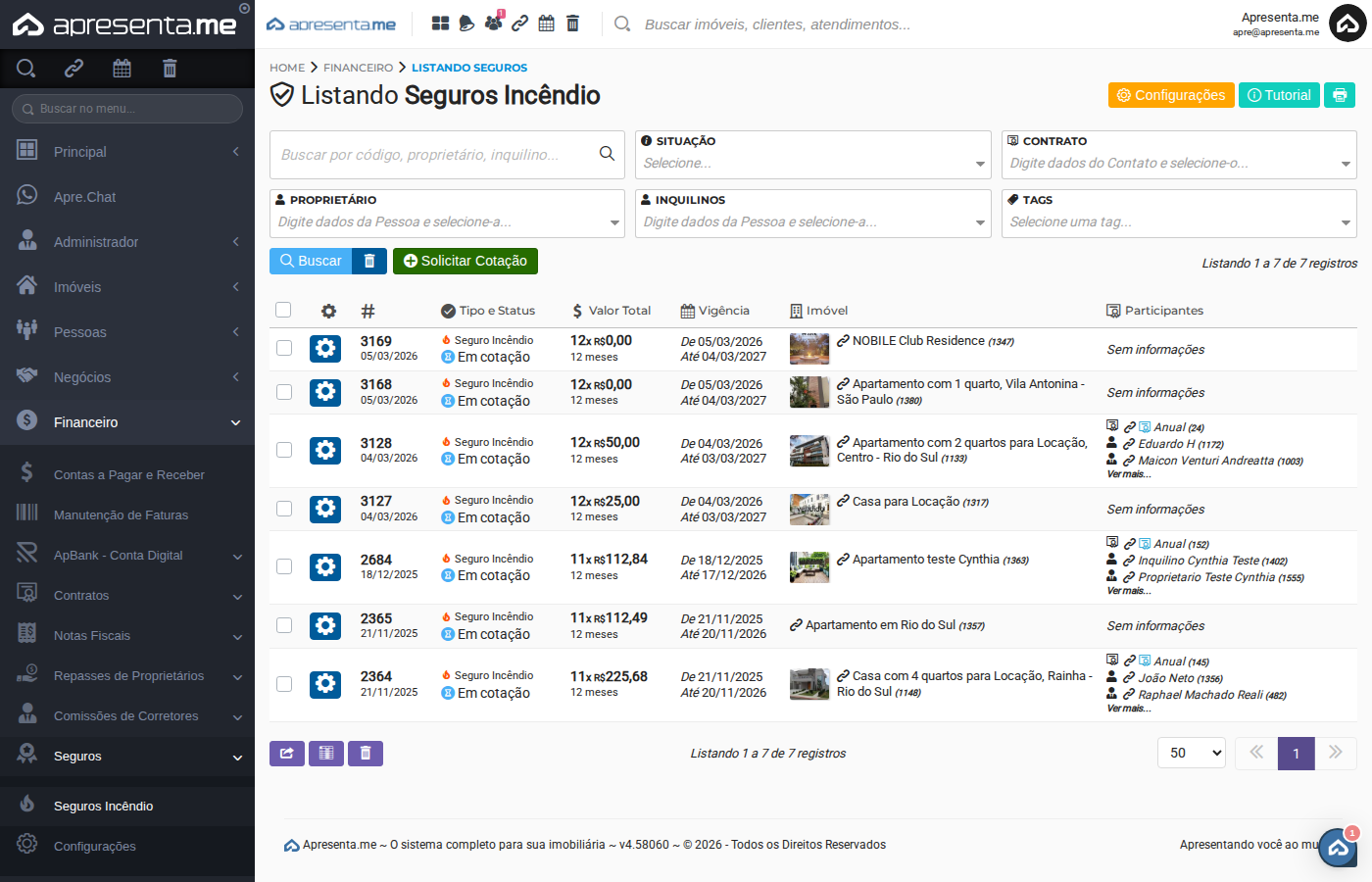The image size is (1372, 882).
Task: Open the calendar icon in top toolbar
Action: point(547,24)
